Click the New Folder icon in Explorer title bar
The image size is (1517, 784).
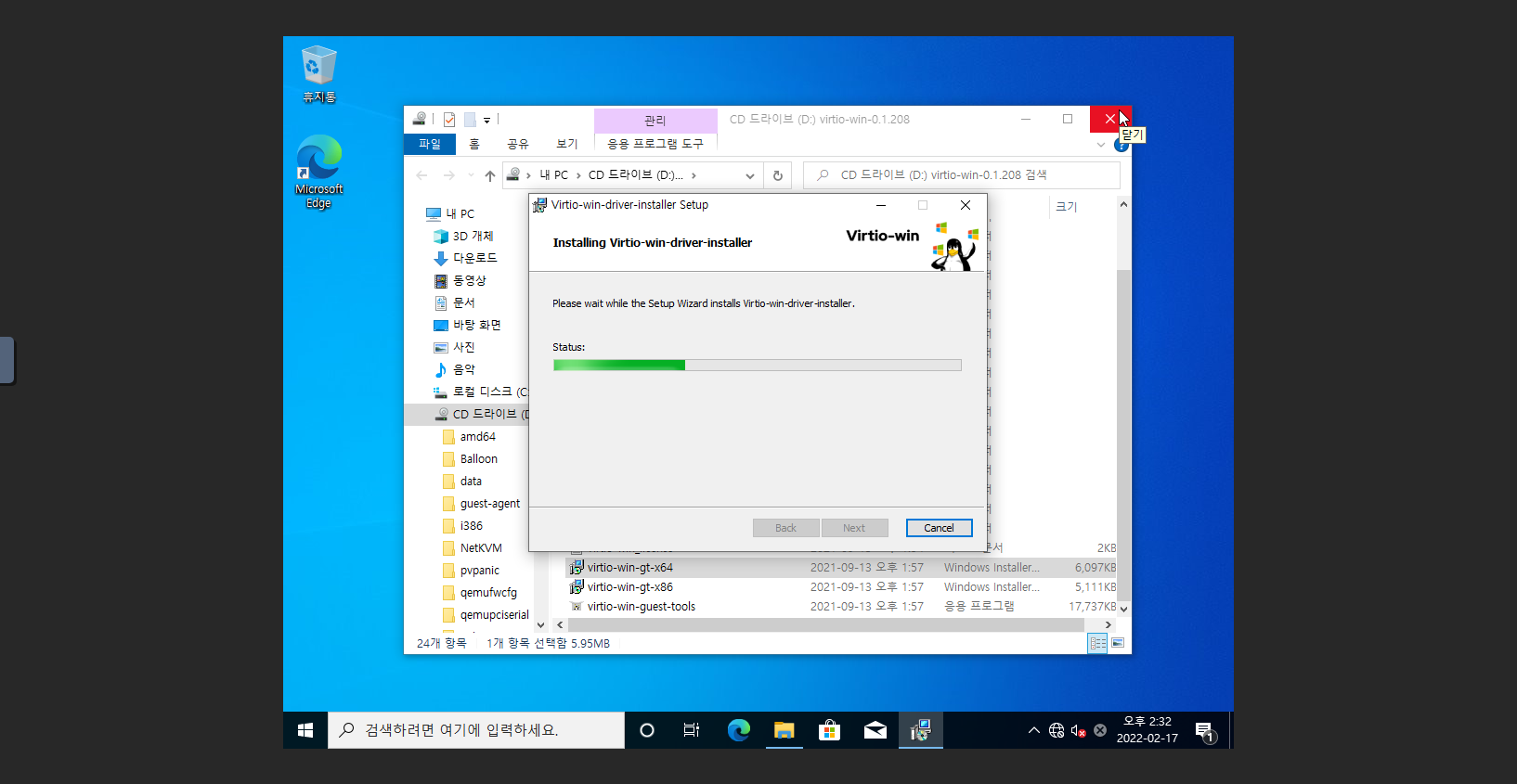pyautogui.click(x=470, y=119)
